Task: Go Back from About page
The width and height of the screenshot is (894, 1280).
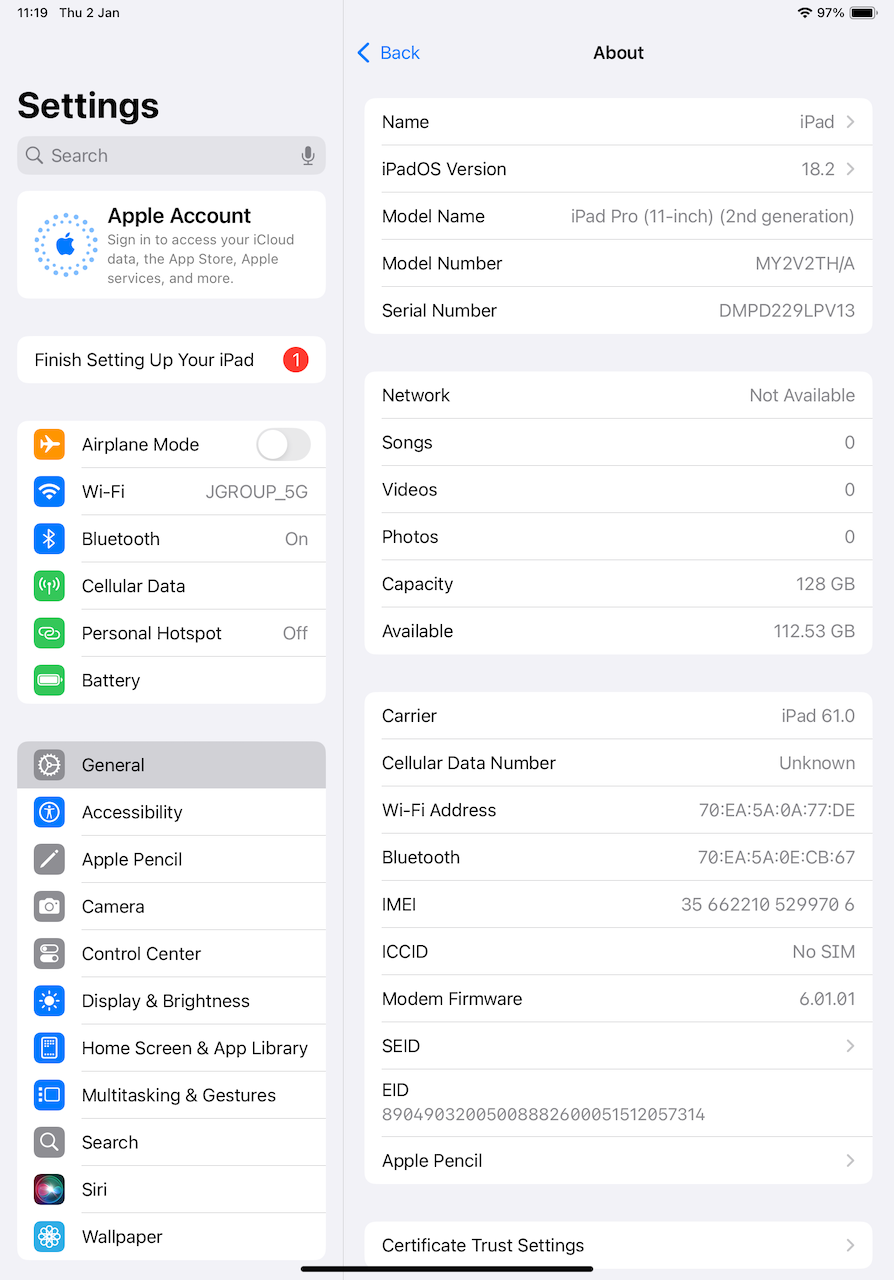Action: [389, 53]
